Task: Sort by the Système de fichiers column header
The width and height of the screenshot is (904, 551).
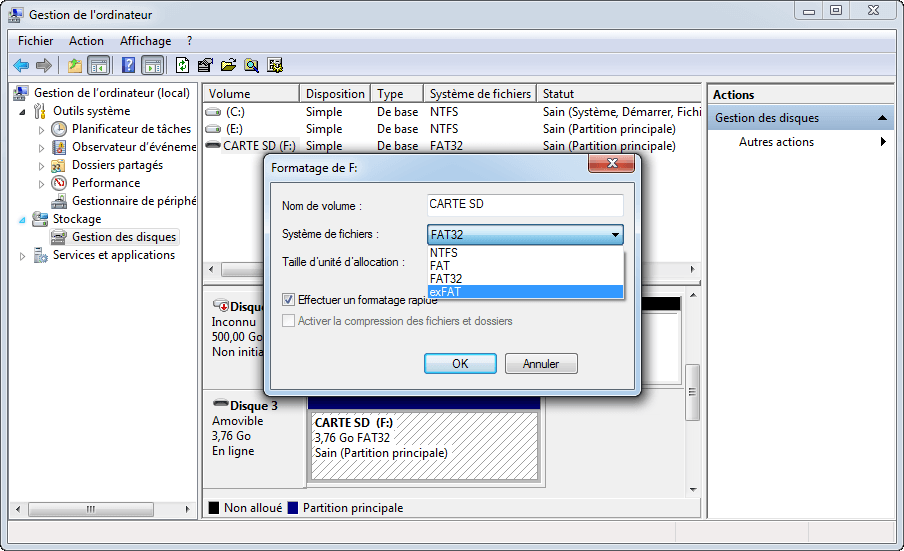Action: (x=480, y=93)
